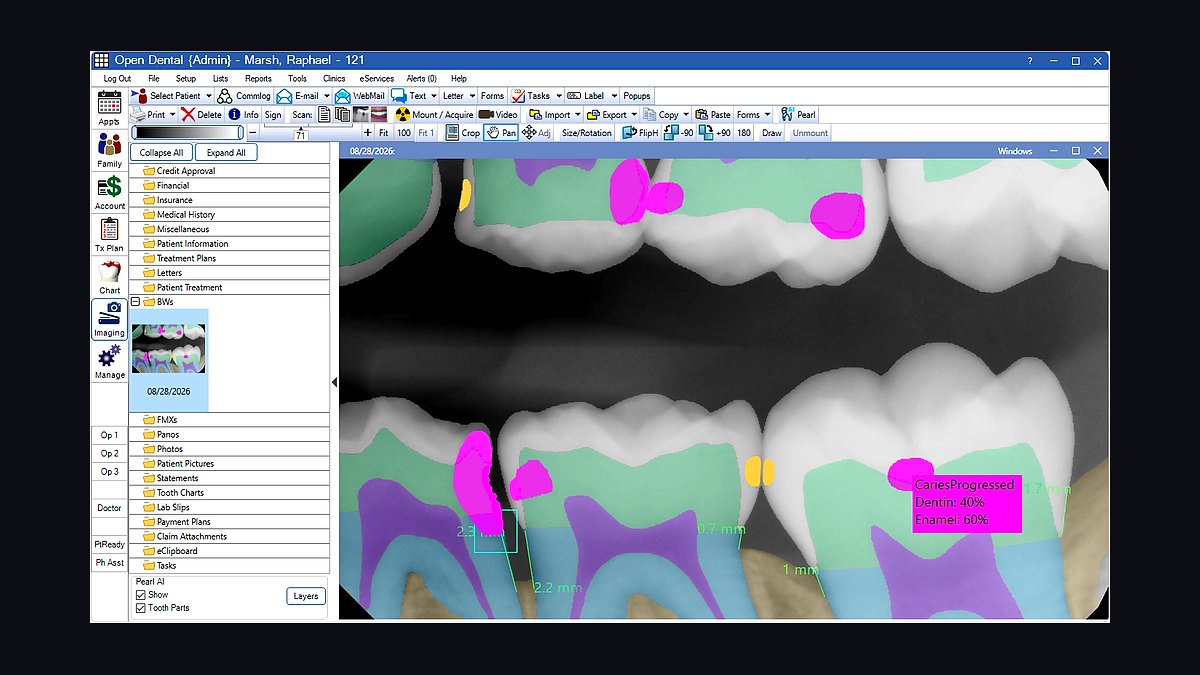
Task: Click Collapse All button
Action: tap(161, 152)
